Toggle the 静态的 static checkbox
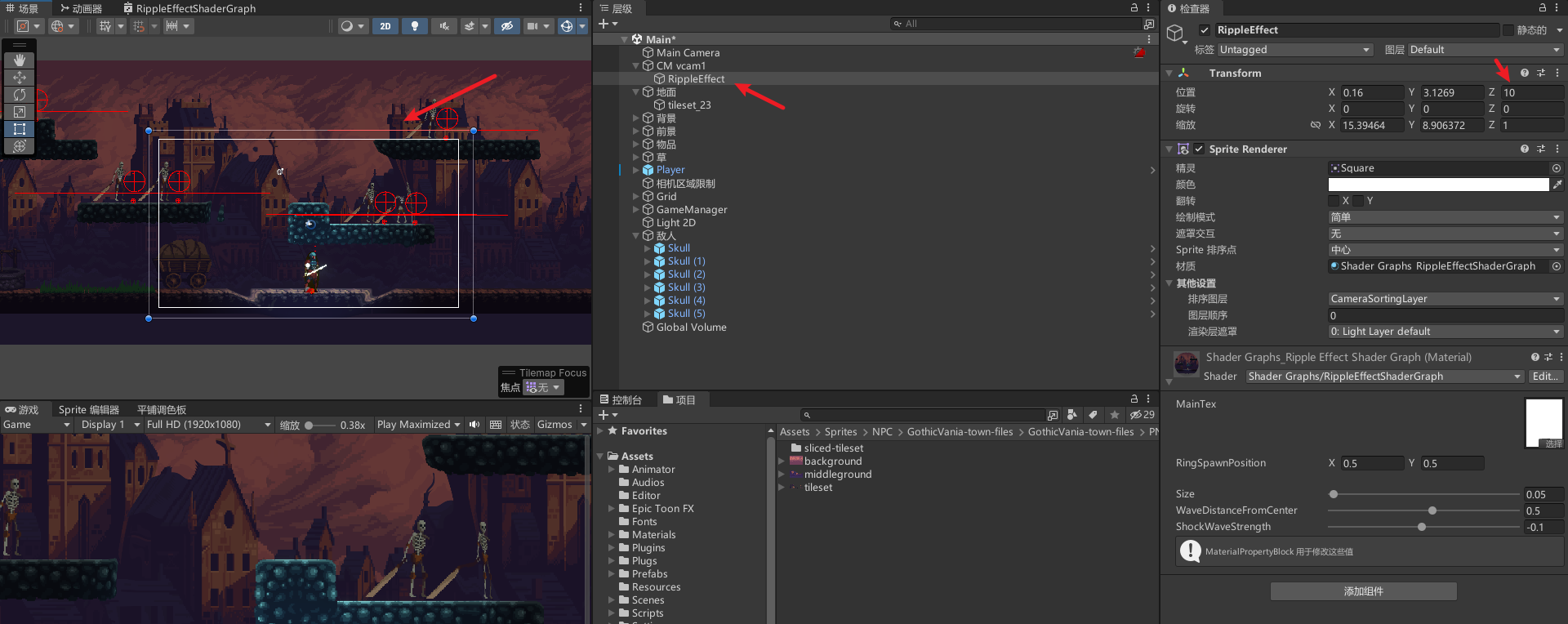The height and width of the screenshot is (624, 1568). point(1508,30)
